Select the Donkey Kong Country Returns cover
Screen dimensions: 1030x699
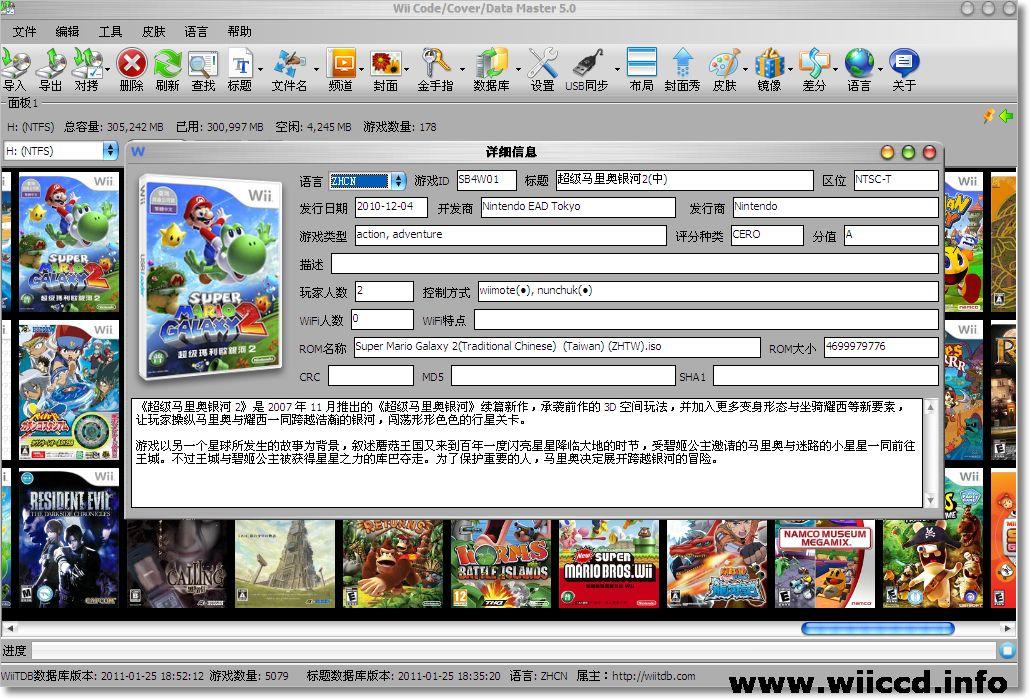coord(393,564)
